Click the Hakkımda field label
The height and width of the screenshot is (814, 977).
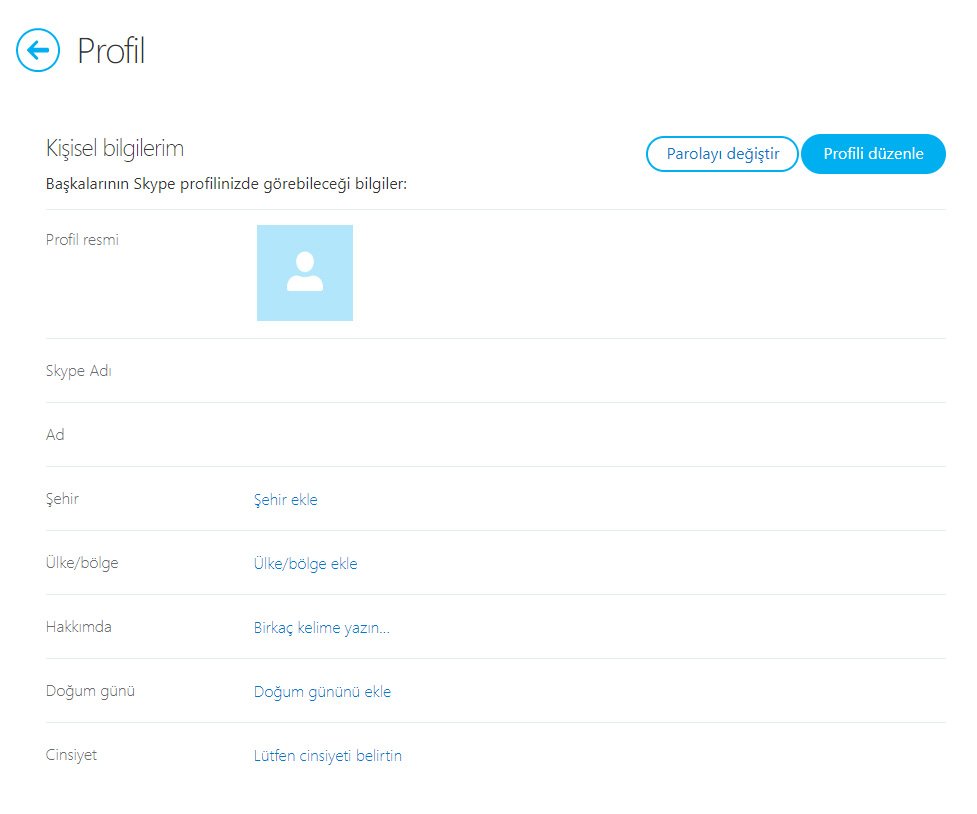(x=79, y=627)
